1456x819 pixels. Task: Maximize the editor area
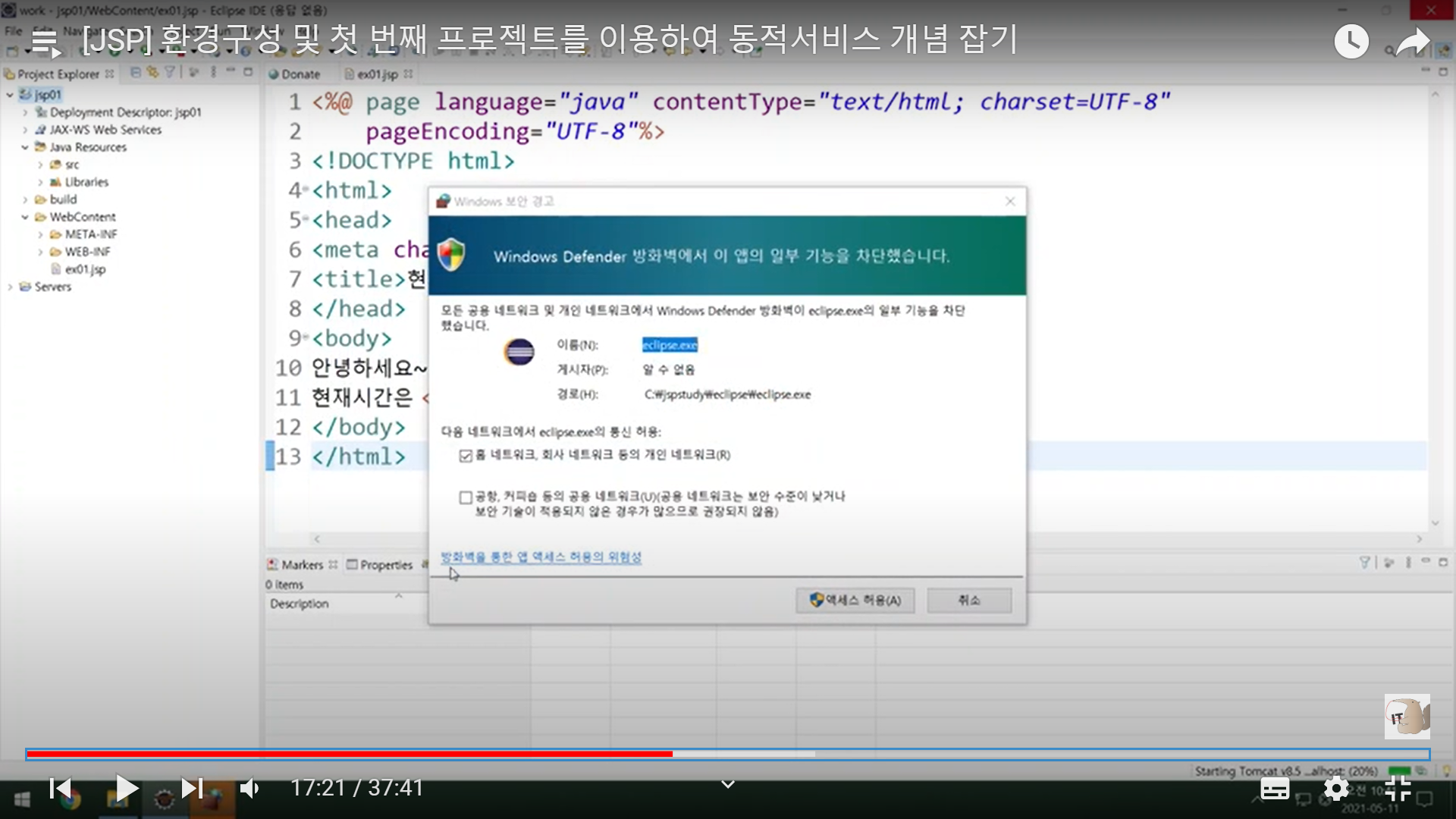tap(1443, 72)
